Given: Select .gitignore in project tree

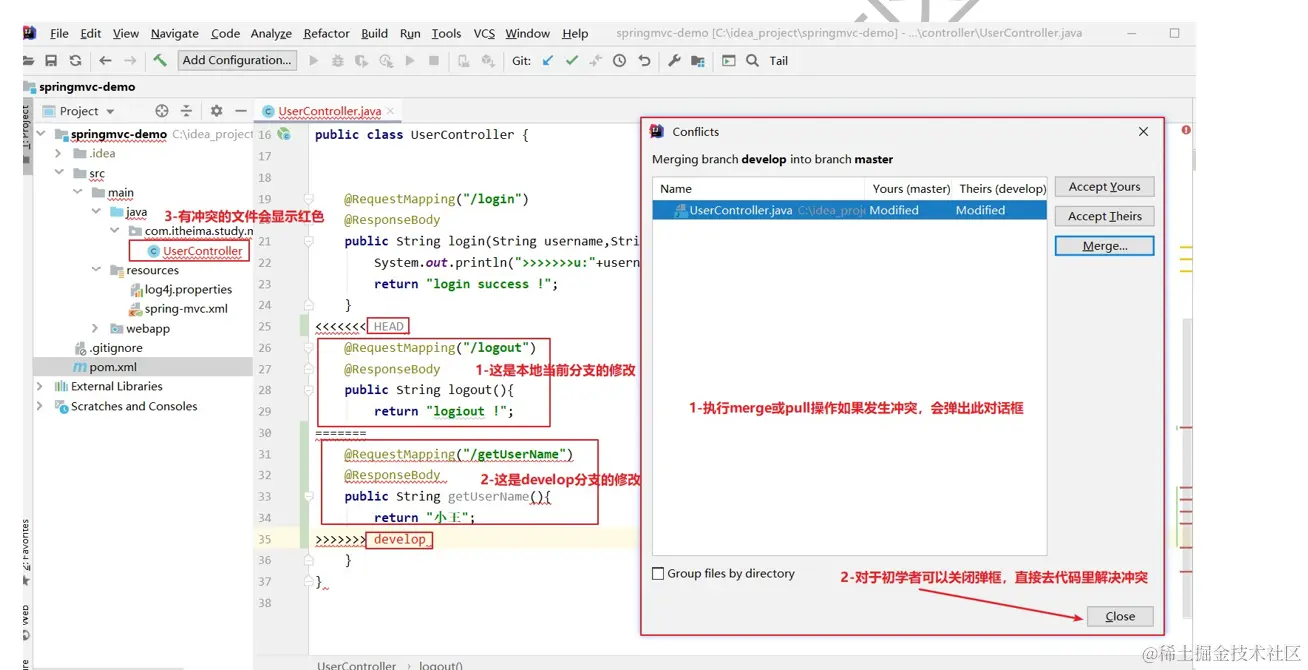Looking at the screenshot, I should (x=116, y=348).
